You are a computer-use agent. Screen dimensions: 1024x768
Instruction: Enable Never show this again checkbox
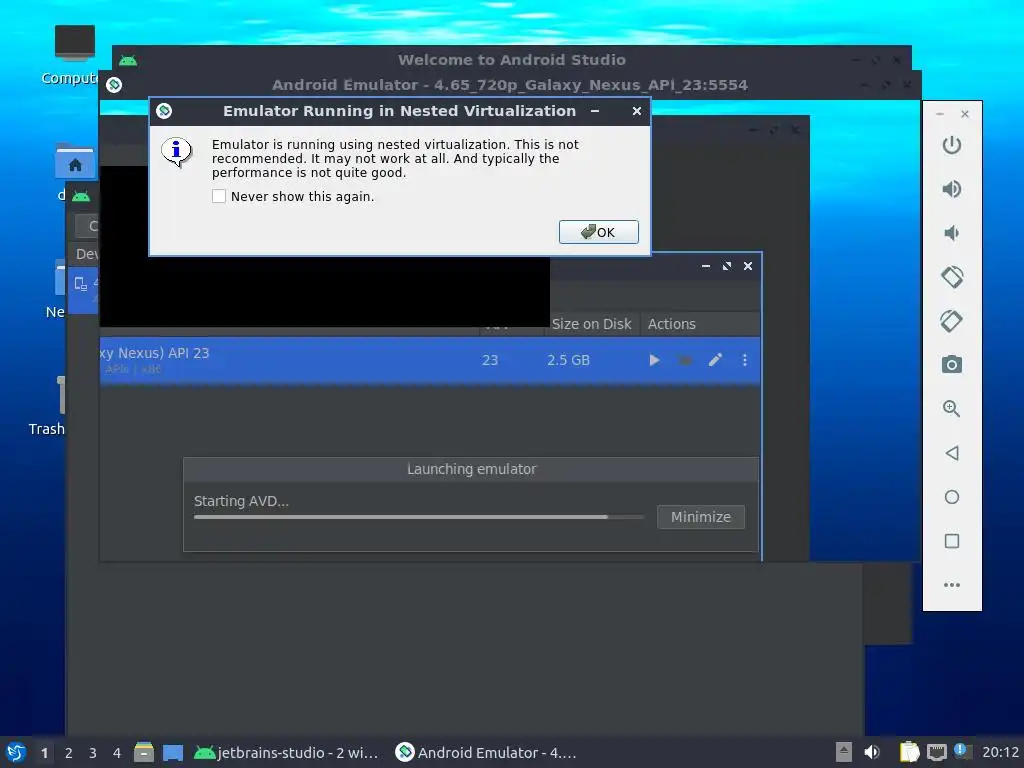[219, 196]
